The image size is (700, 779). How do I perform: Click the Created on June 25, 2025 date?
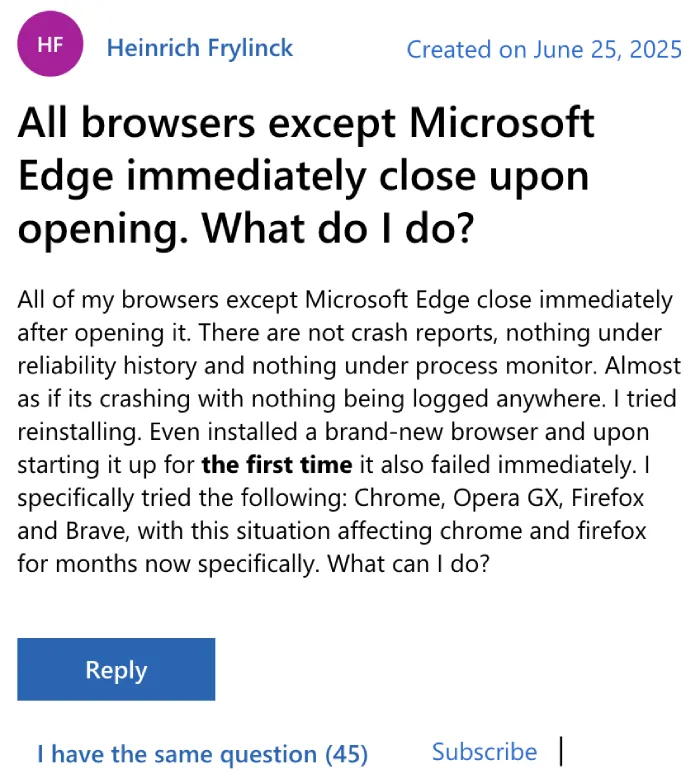point(544,49)
